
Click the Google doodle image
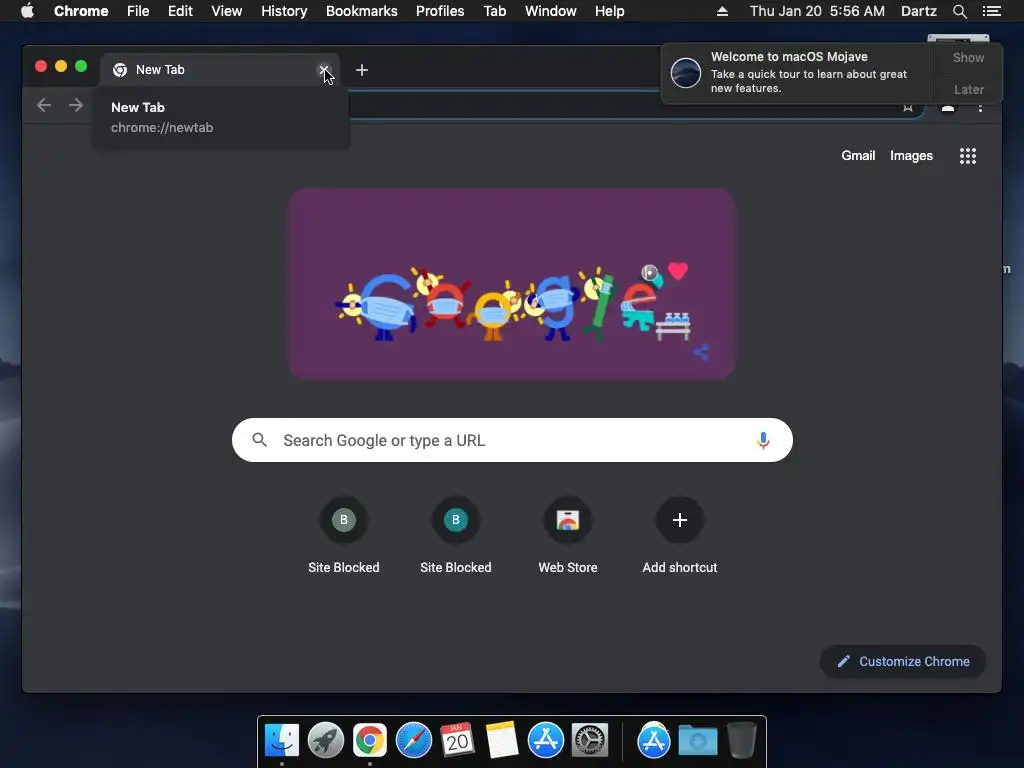[512, 284]
